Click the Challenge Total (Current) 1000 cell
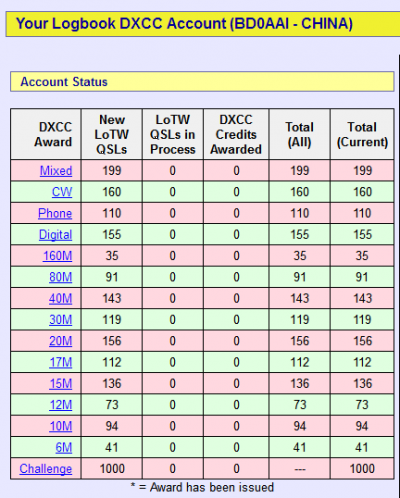400x498 pixels. pos(362,469)
